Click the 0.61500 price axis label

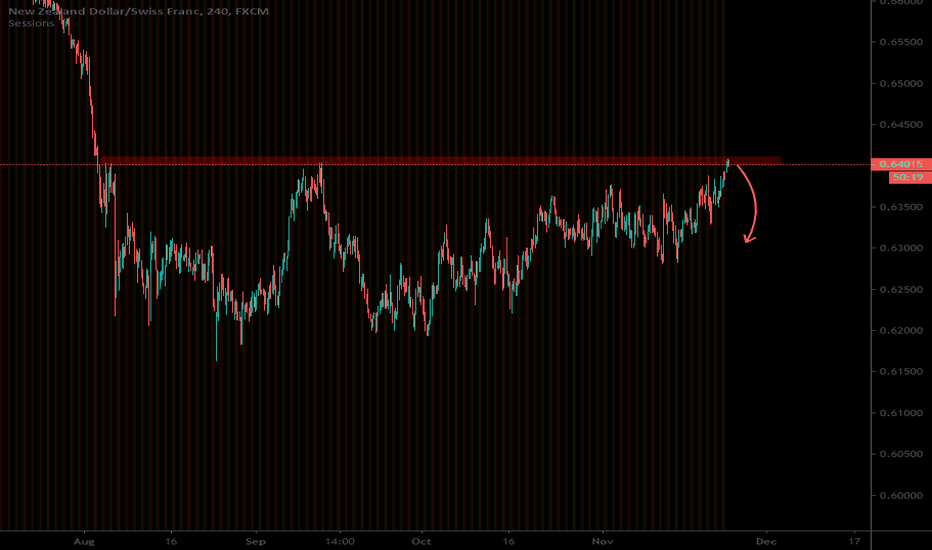[901, 372]
